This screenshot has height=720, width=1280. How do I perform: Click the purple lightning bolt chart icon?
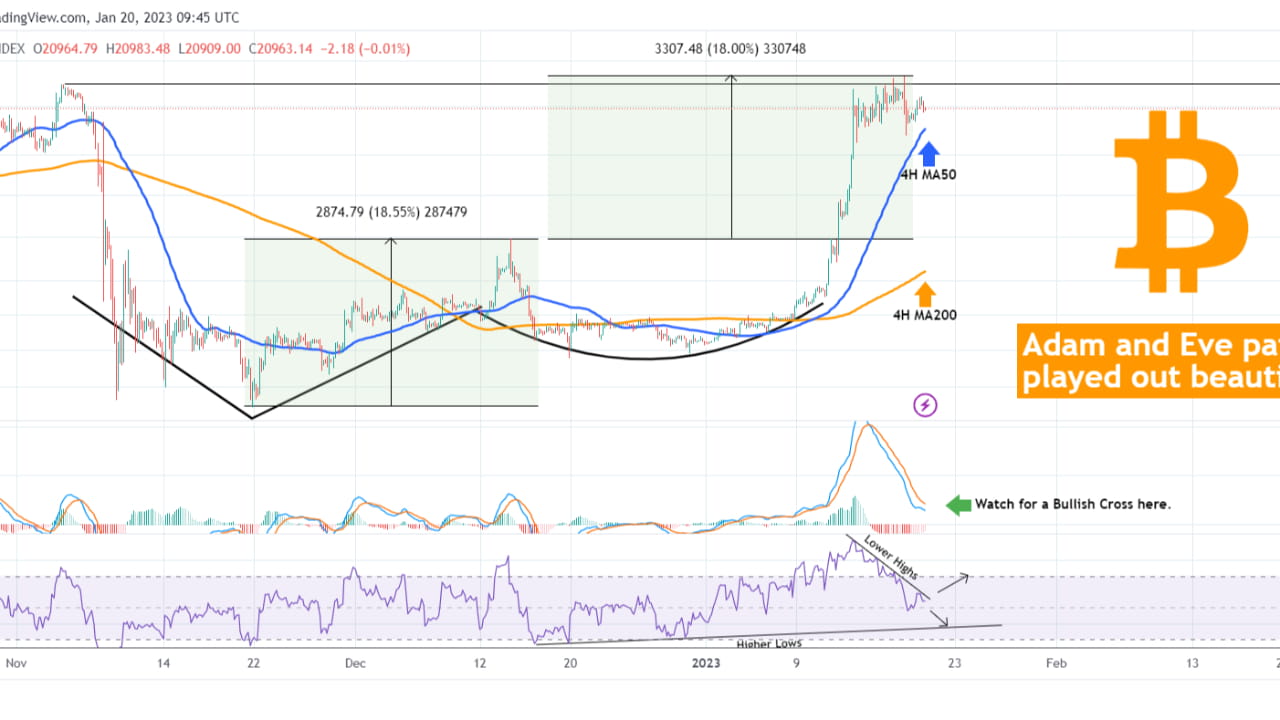(924, 405)
